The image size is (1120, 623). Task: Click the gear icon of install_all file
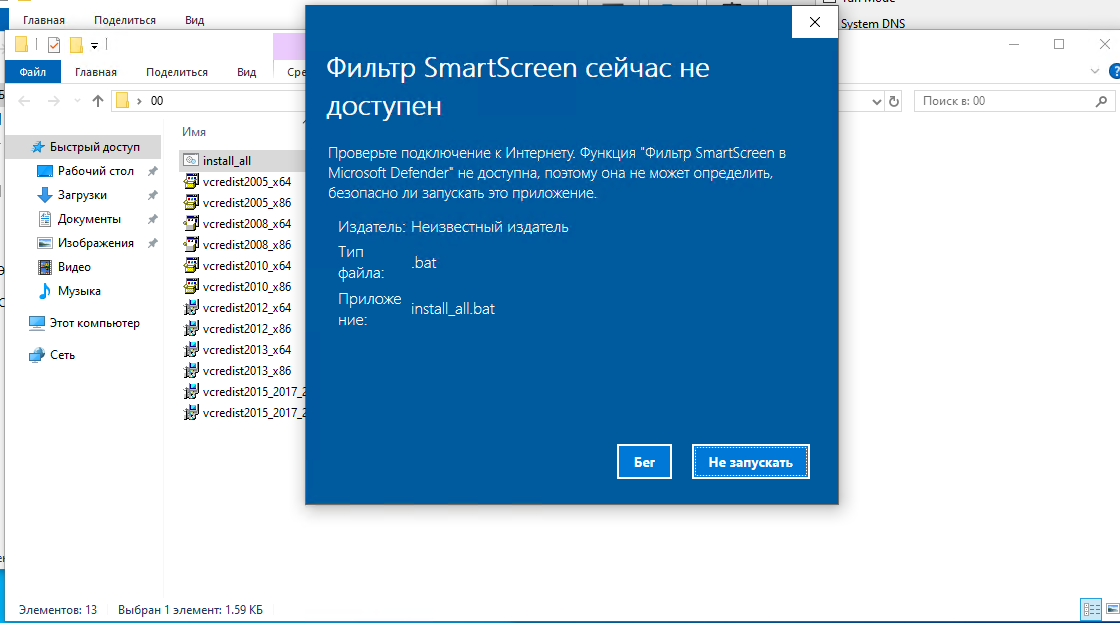click(191, 160)
